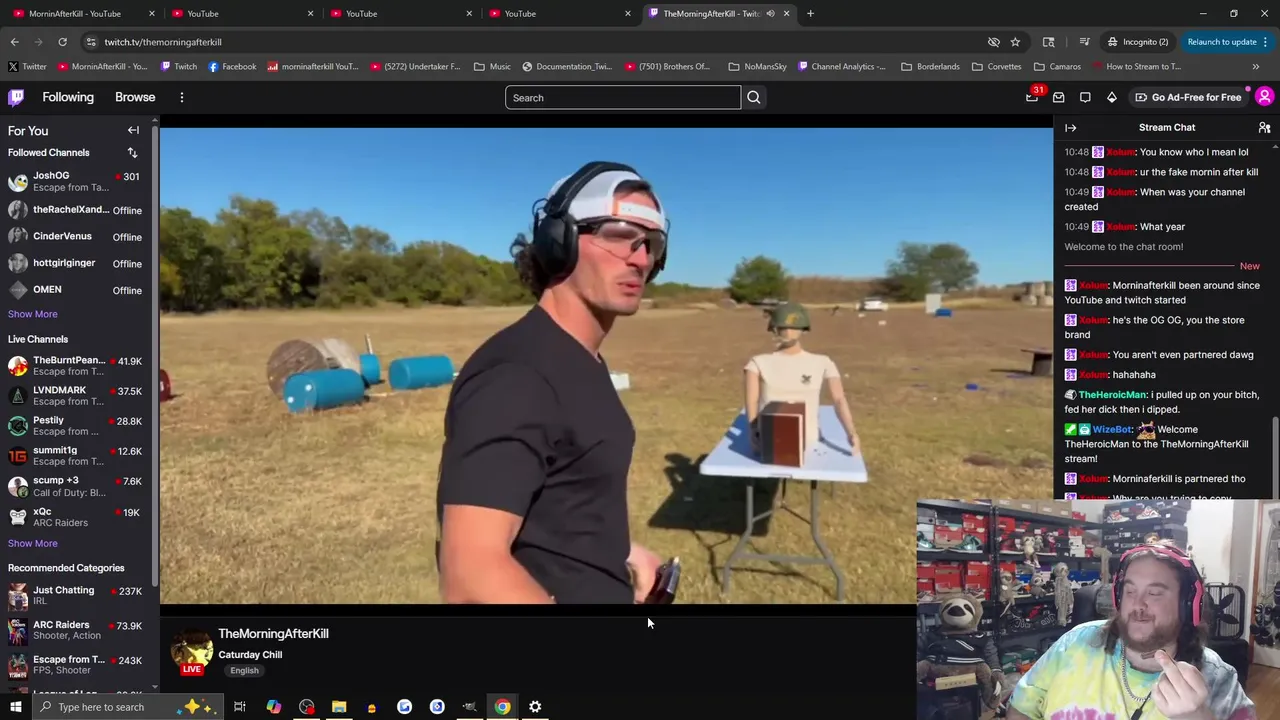1280x720 pixels.
Task: Open TheBurntPeanut live channel
Action: pyautogui.click(x=77, y=366)
